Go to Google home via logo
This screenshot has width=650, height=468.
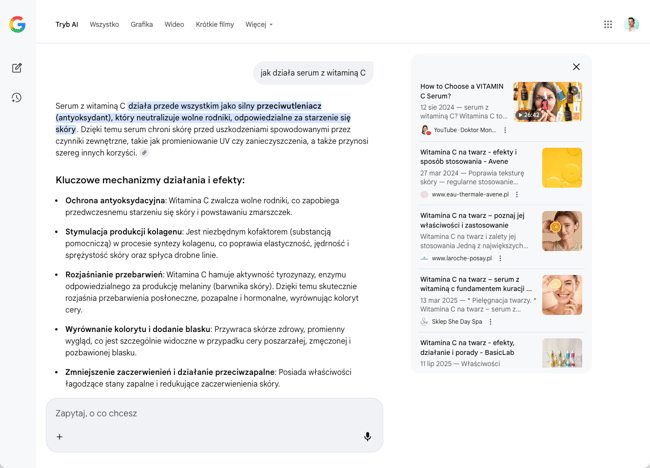(x=17, y=24)
